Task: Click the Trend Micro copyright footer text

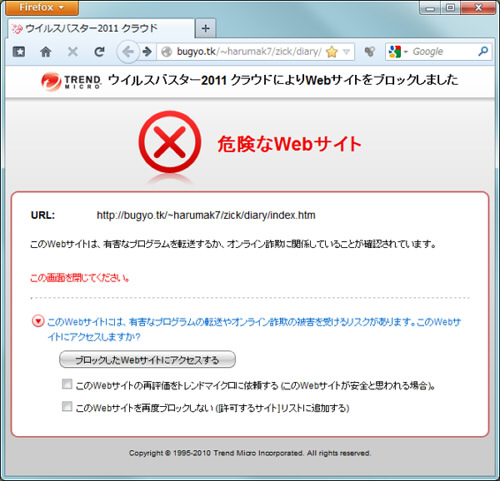Action: pyautogui.click(x=250, y=453)
